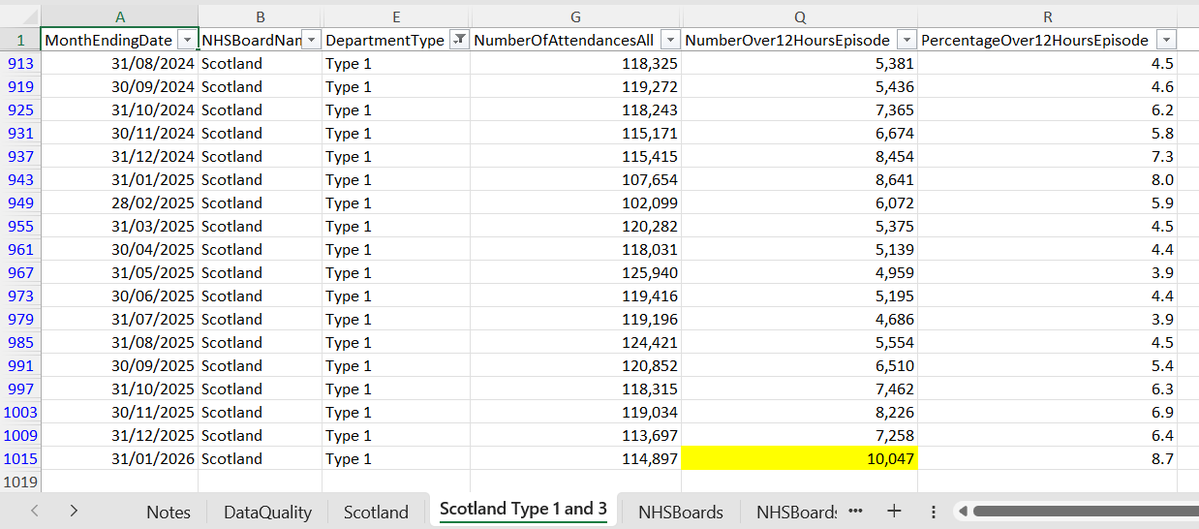Select column A header
Viewport: 1199px width, 529px height.
point(119,16)
